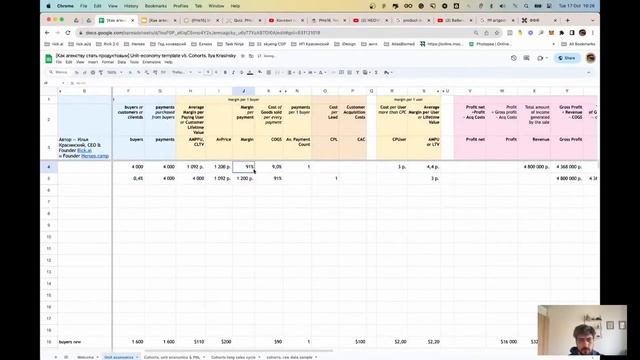Click the increase font size plus button
The image size is (640, 360).
click(216, 72)
